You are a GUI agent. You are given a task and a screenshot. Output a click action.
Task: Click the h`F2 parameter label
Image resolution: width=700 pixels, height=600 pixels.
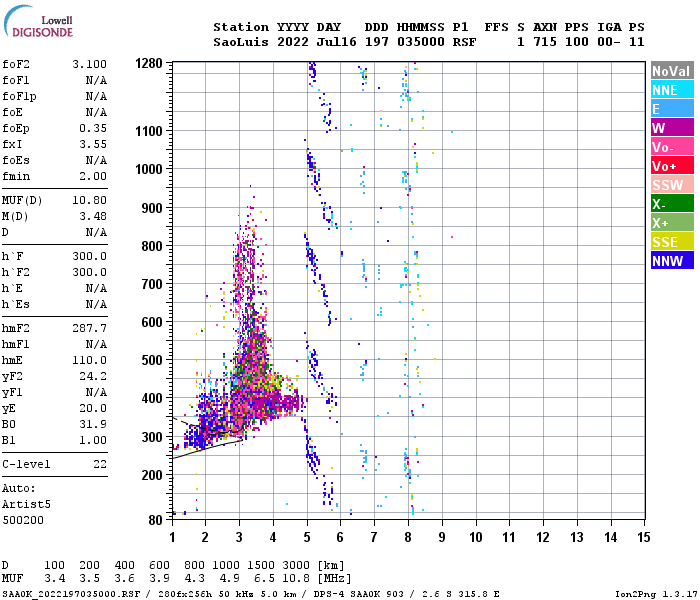coord(16,272)
